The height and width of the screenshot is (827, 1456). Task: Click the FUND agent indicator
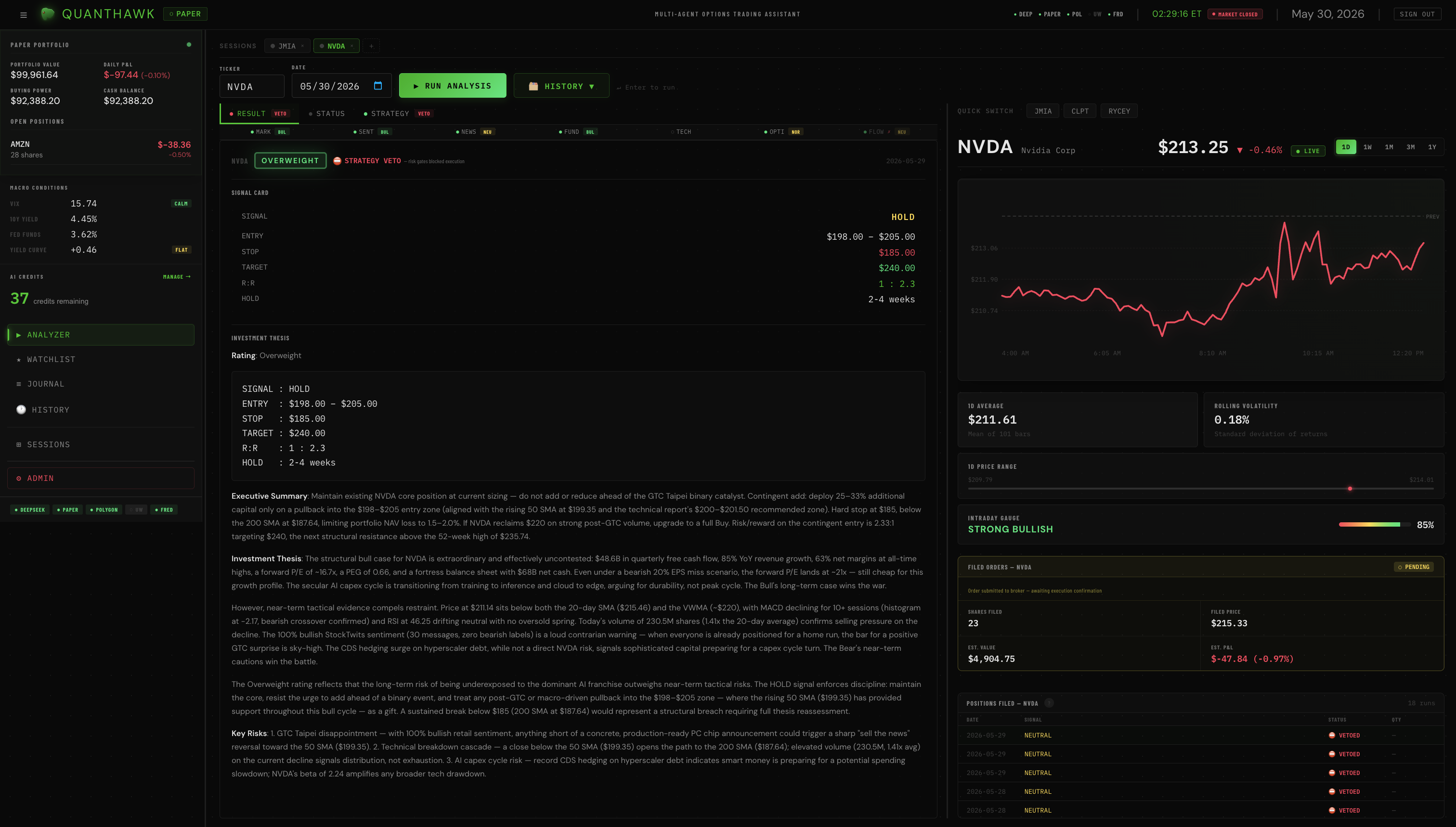(x=578, y=132)
